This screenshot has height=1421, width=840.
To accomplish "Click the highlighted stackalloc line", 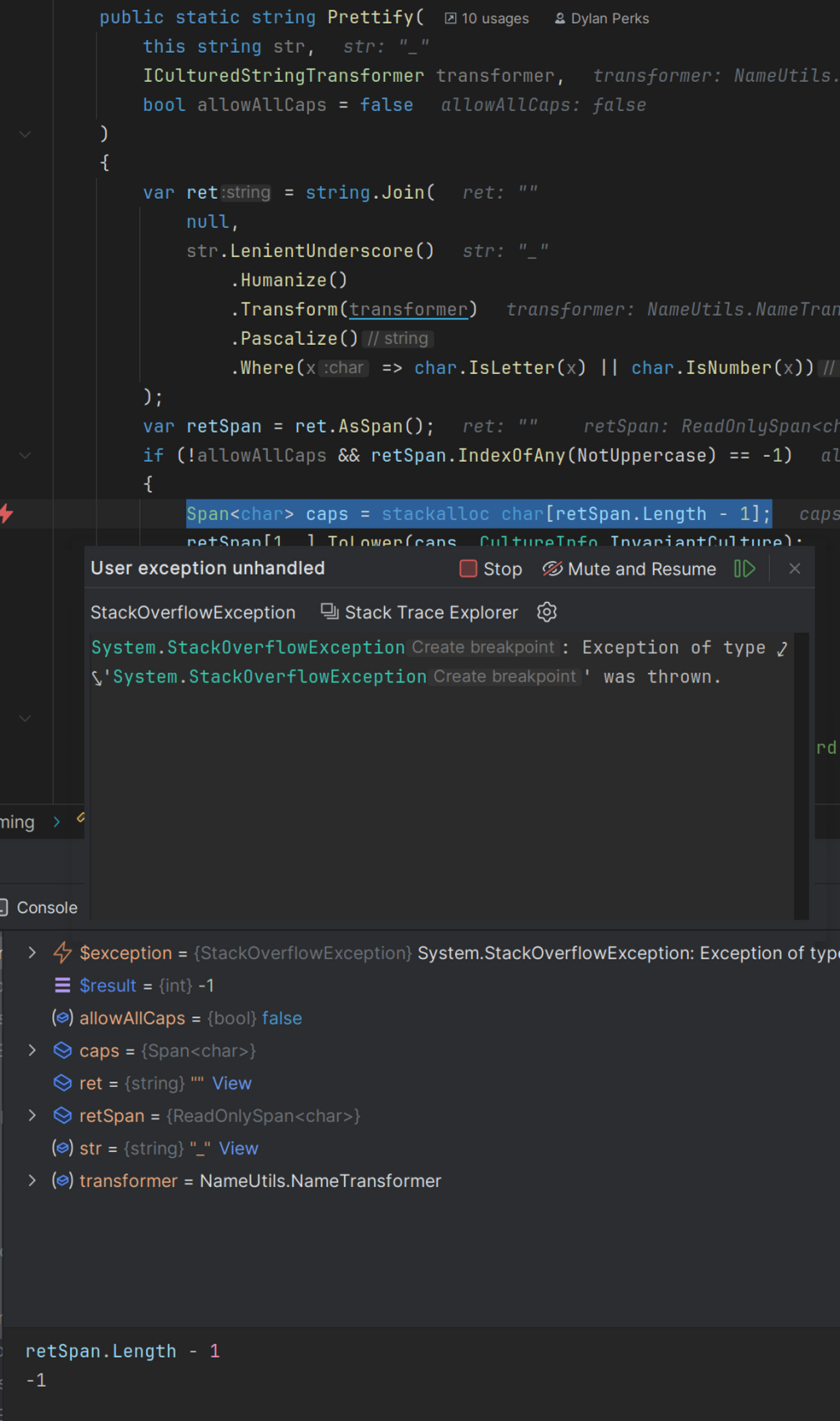I will coord(478,513).
